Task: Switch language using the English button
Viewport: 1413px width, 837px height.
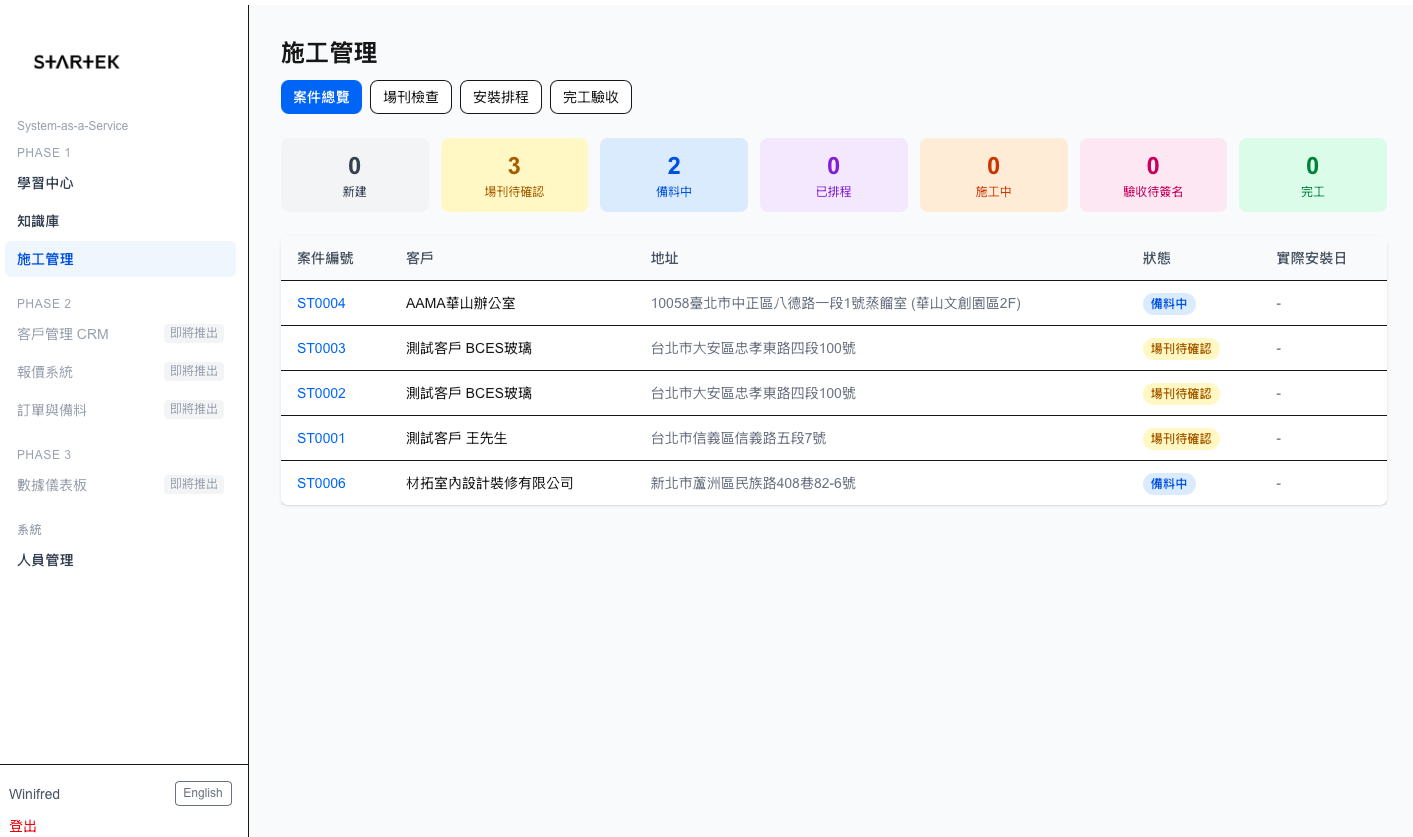Action: (203, 792)
